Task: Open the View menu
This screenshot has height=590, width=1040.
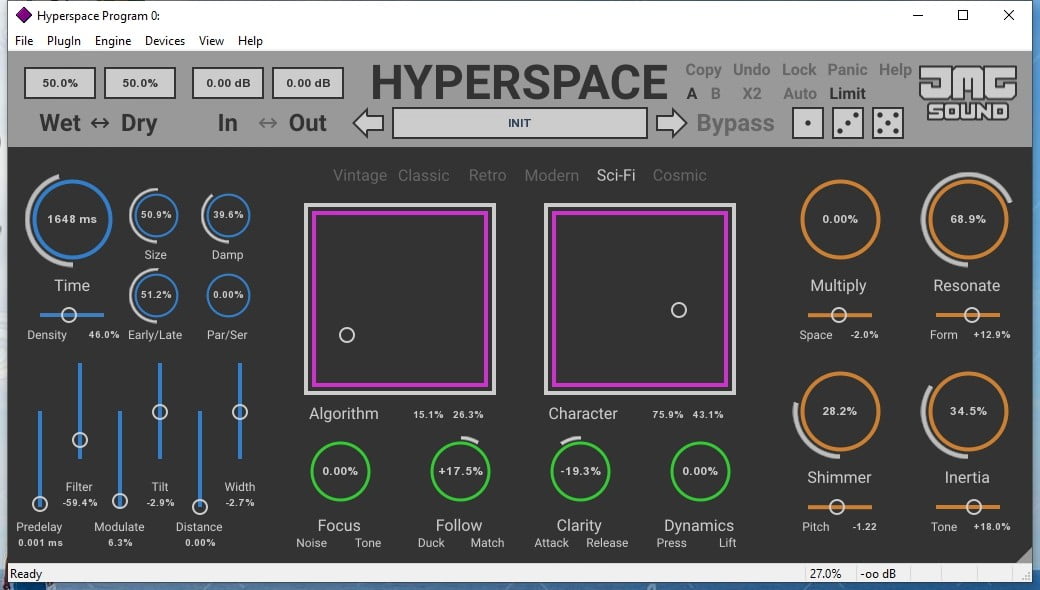Action: coord(211,40)
